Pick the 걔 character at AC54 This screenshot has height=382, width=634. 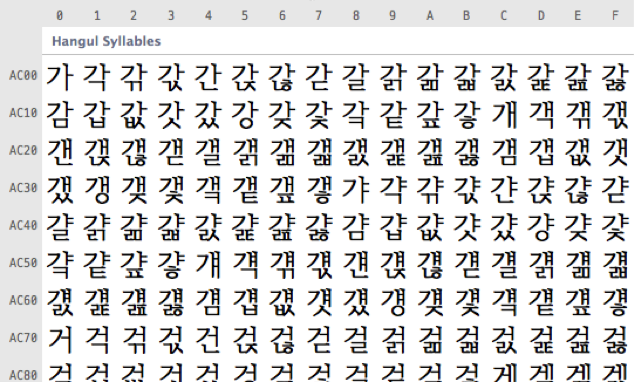pos(208,265)
